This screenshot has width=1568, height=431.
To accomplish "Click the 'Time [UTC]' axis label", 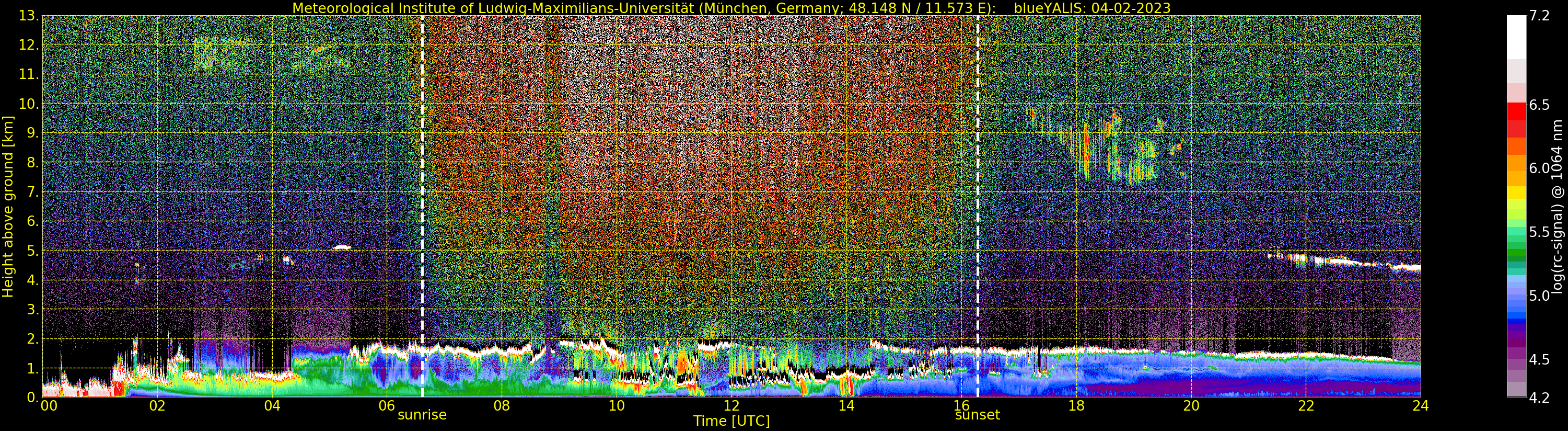I will [x=731, y=421].
